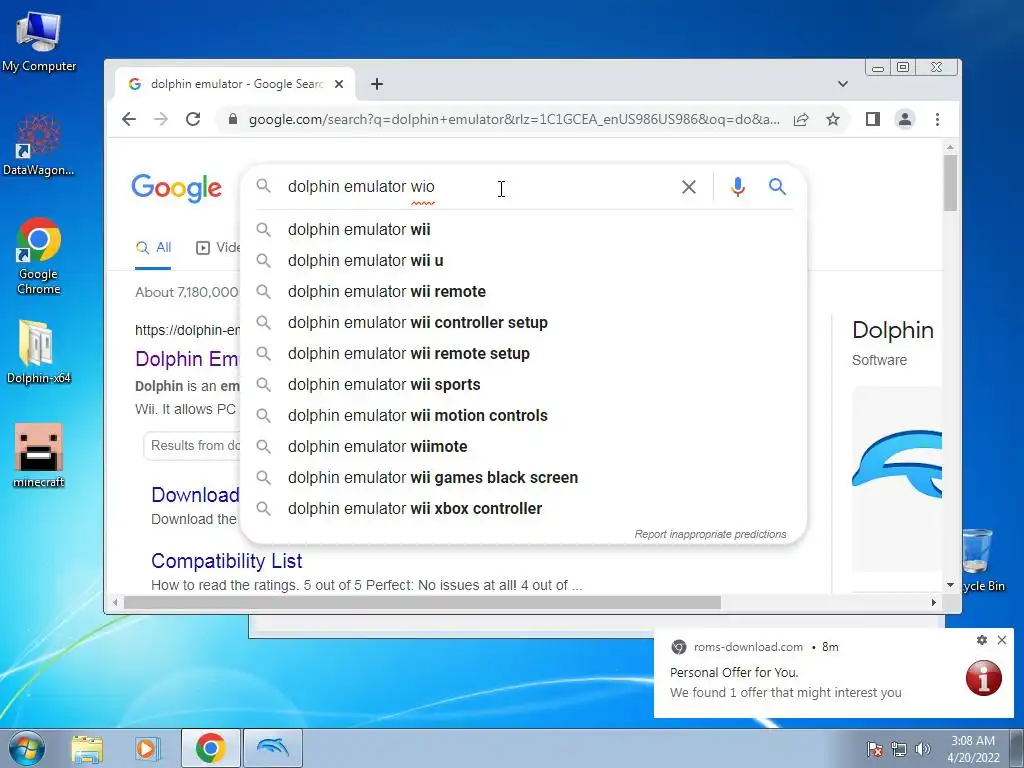The height and width of the screenshot is (768, 1024).
Task: Open the Dolphin Emulator result title
Action: coord(187,359)
